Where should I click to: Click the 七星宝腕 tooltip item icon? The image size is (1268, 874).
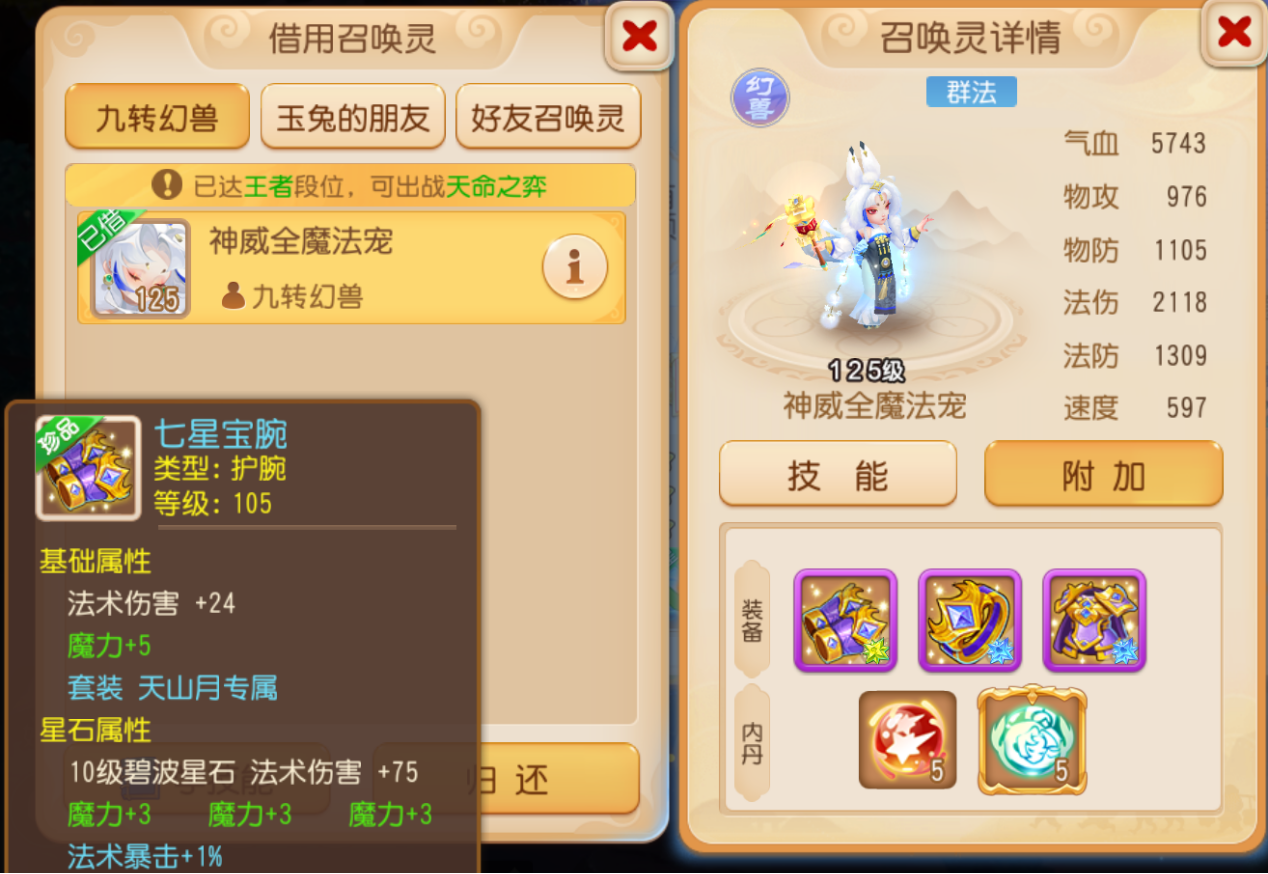tap(88, 468)
